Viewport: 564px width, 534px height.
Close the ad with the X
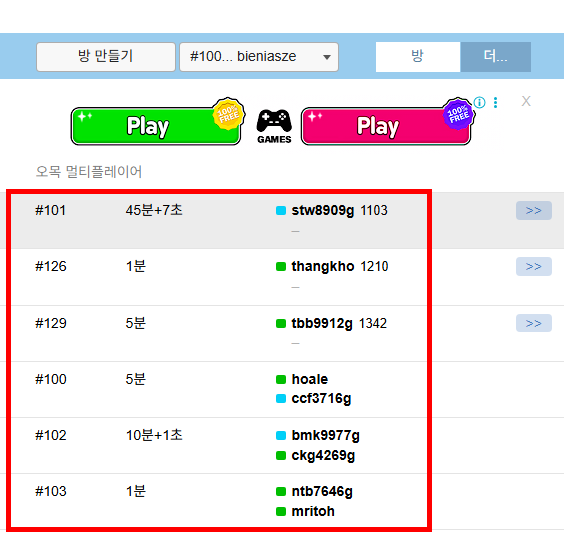point(526,101)
